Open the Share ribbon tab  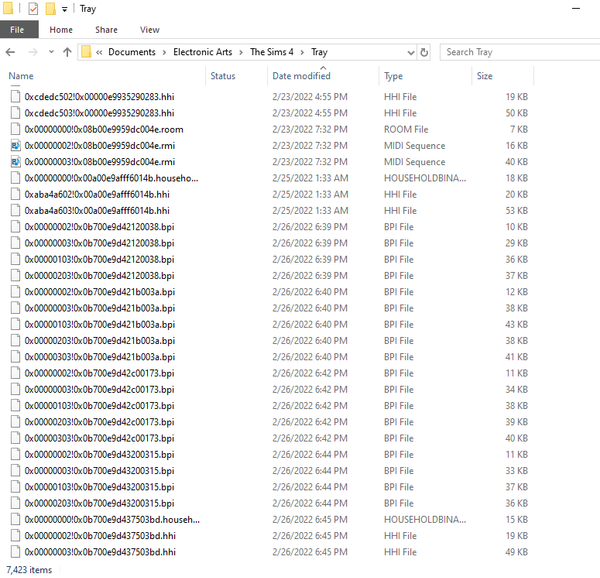tap(106, 30)
